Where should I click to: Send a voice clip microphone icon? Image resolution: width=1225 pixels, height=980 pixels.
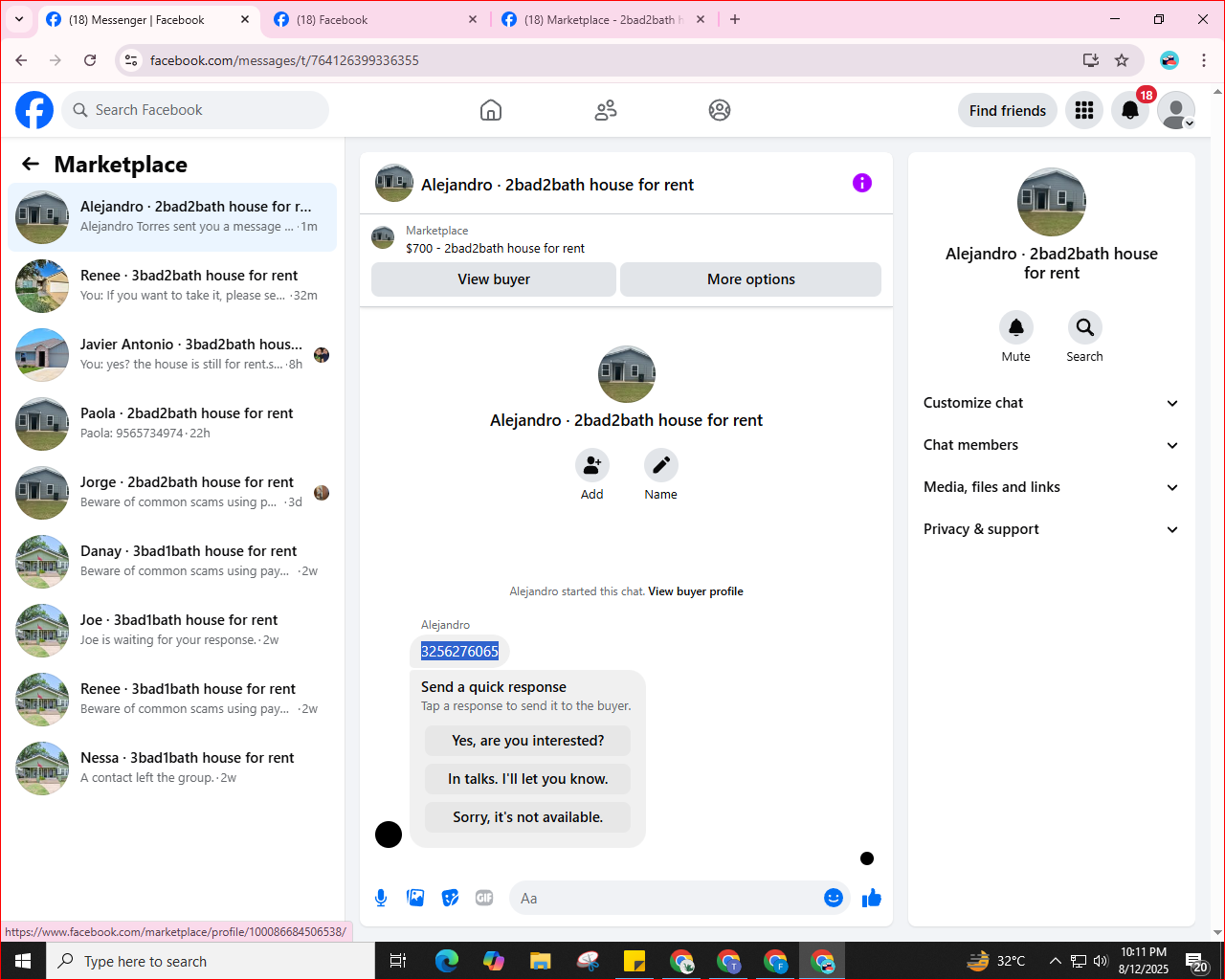click(381, 898)
